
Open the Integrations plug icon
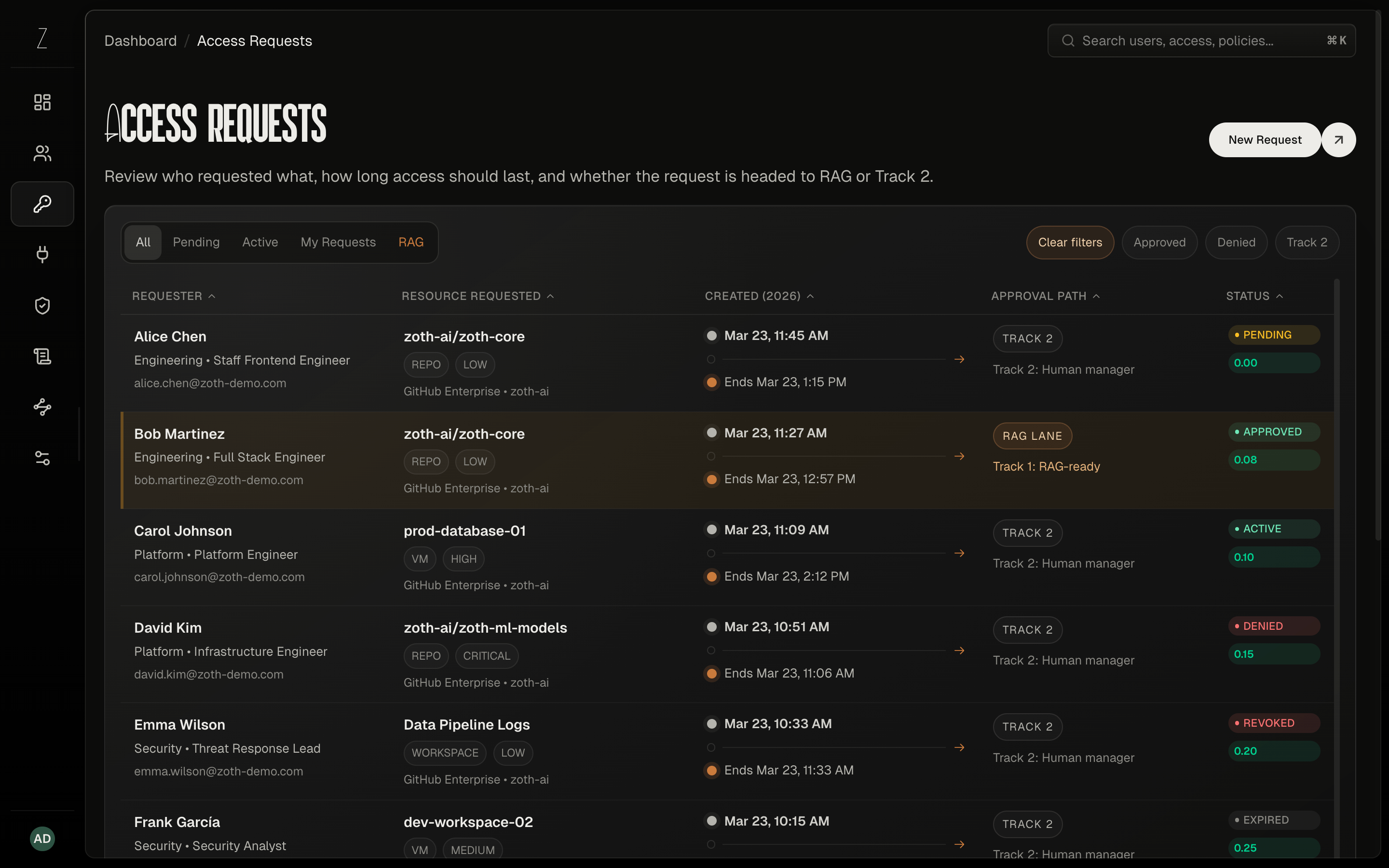coord(41,254)
